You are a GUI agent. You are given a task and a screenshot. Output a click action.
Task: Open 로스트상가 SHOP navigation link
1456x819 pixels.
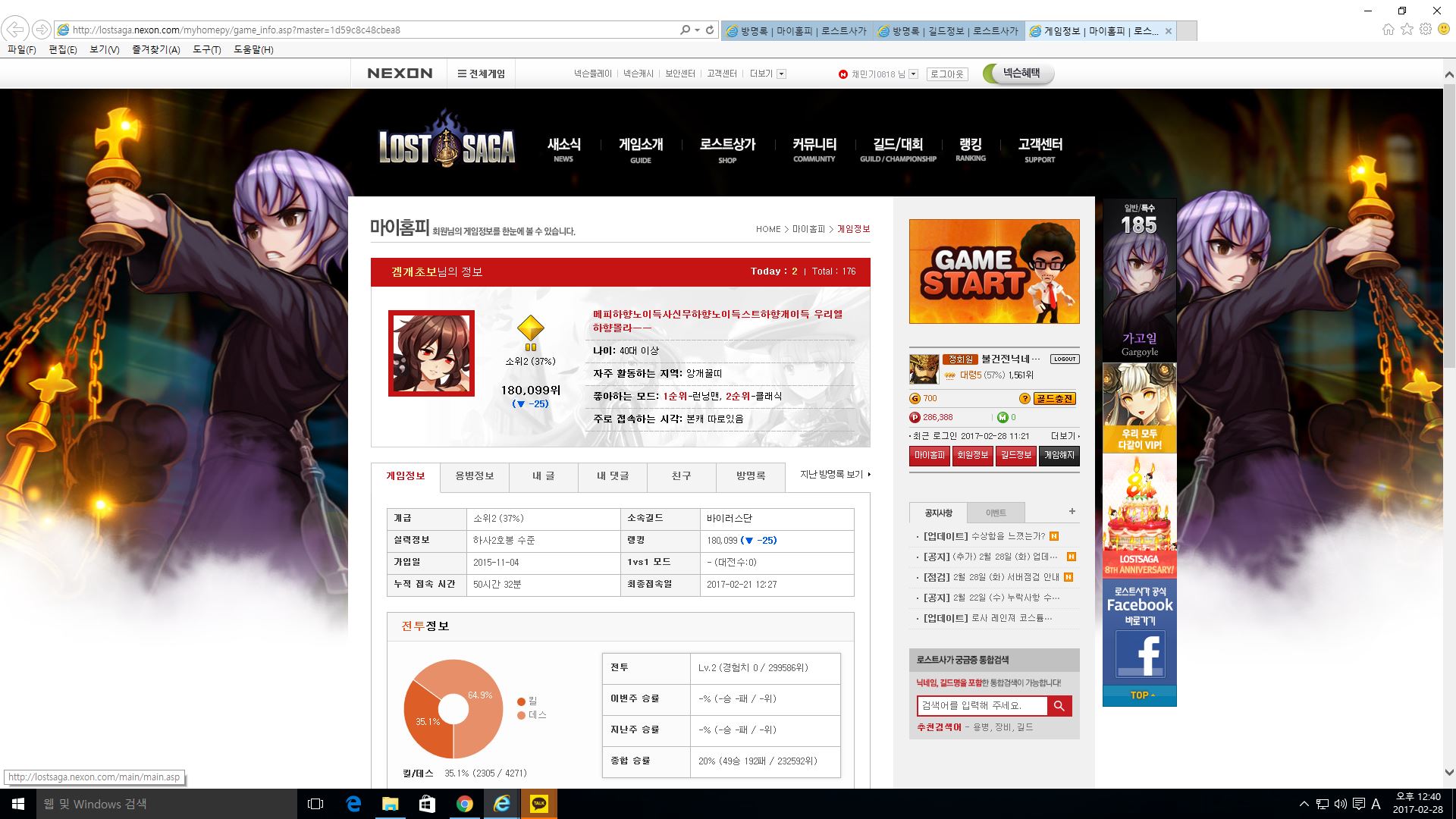click(727, 150)
